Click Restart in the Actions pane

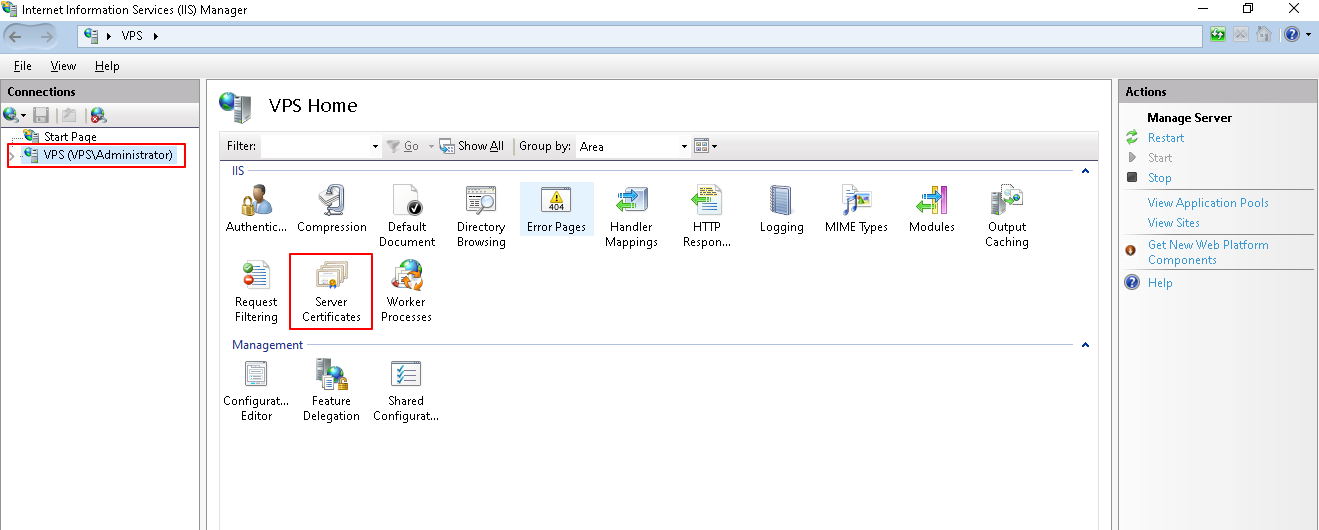coord(1165,138)
